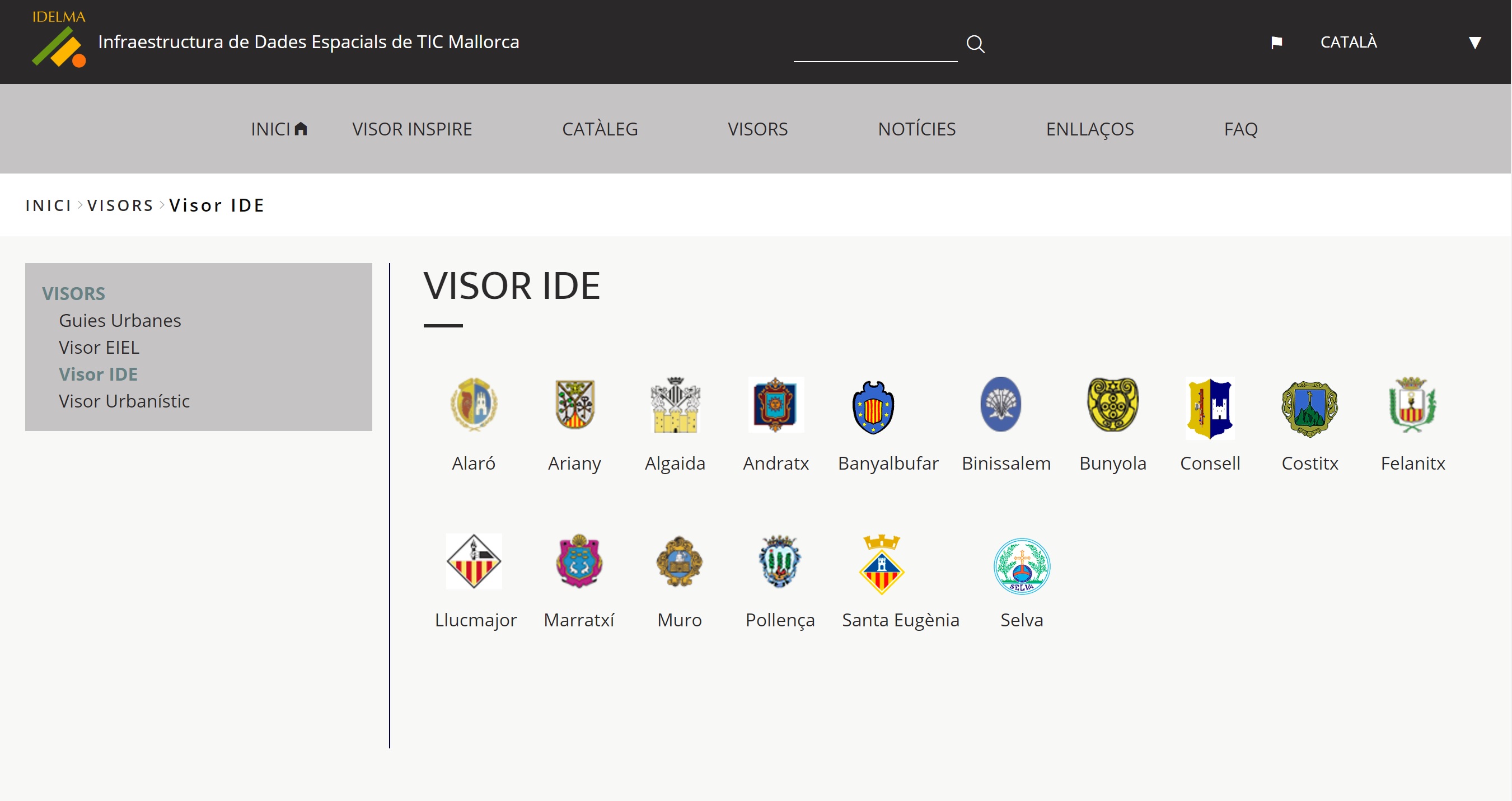
Task: Click the header search input field
Action: pyautogui.click(x=875, y=44)
